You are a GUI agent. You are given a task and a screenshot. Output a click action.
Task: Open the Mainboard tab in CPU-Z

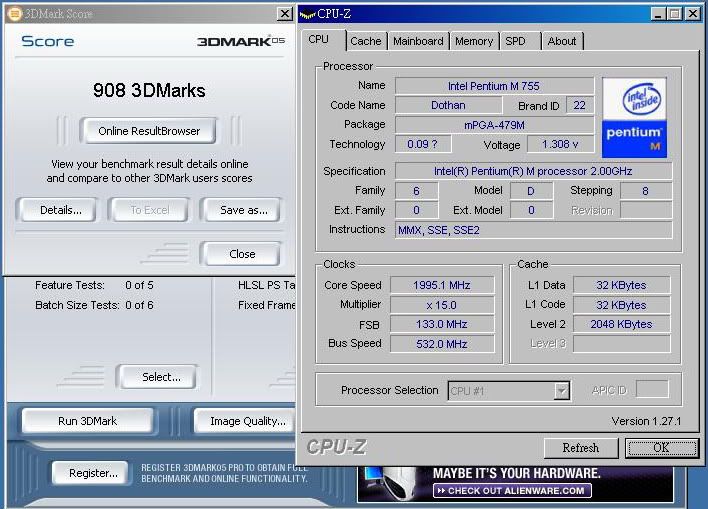click(x=418, y=41)
